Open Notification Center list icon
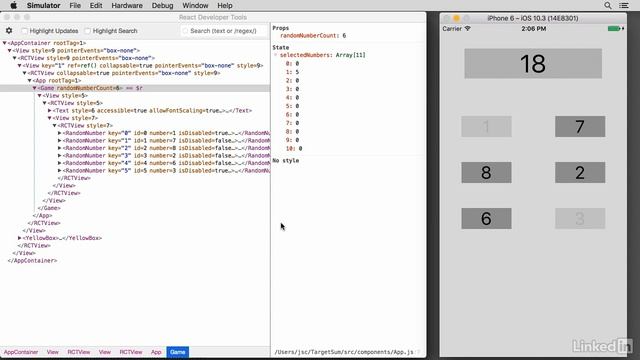 click(x=624, y=5)
